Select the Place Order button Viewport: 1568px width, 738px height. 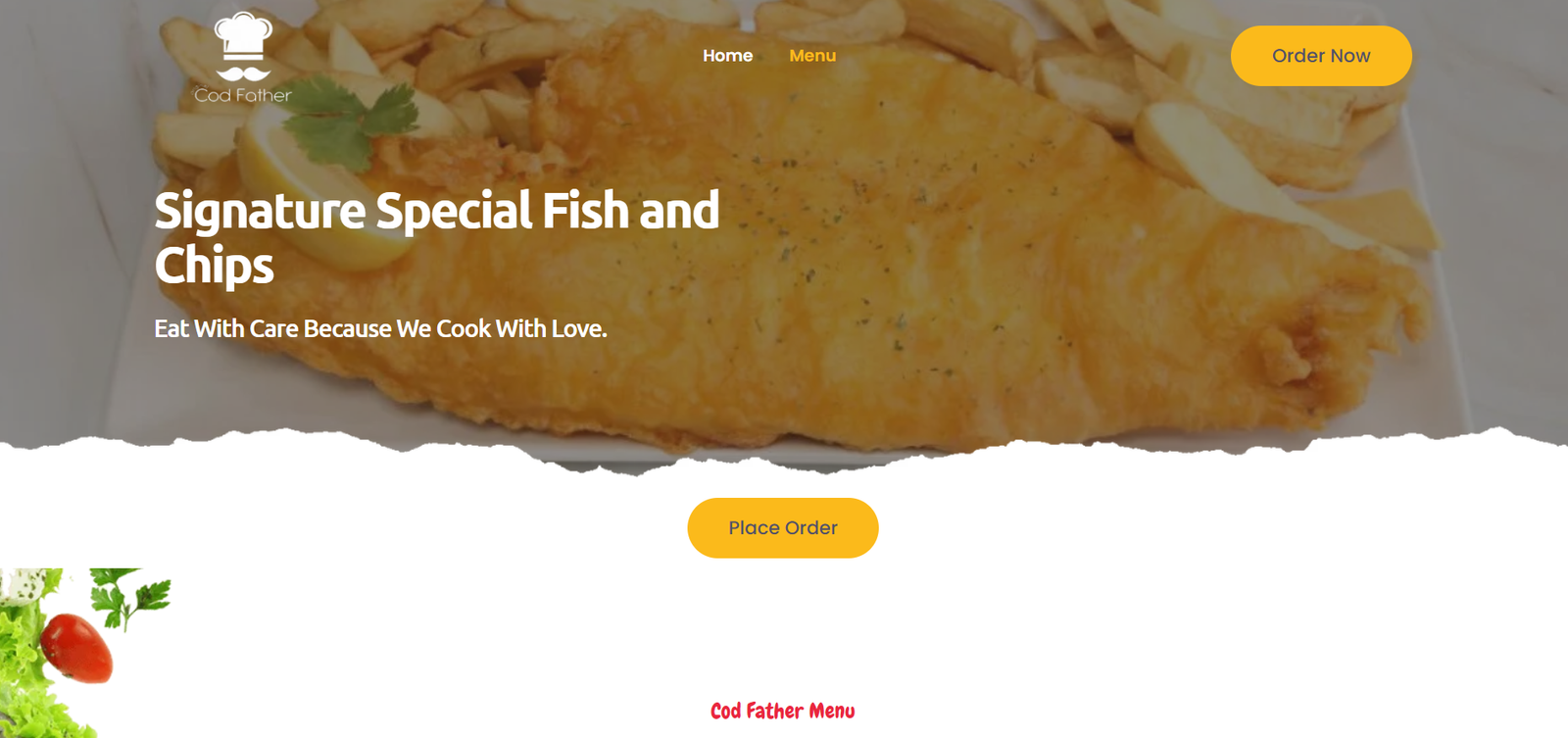click(x=783, y=528)
